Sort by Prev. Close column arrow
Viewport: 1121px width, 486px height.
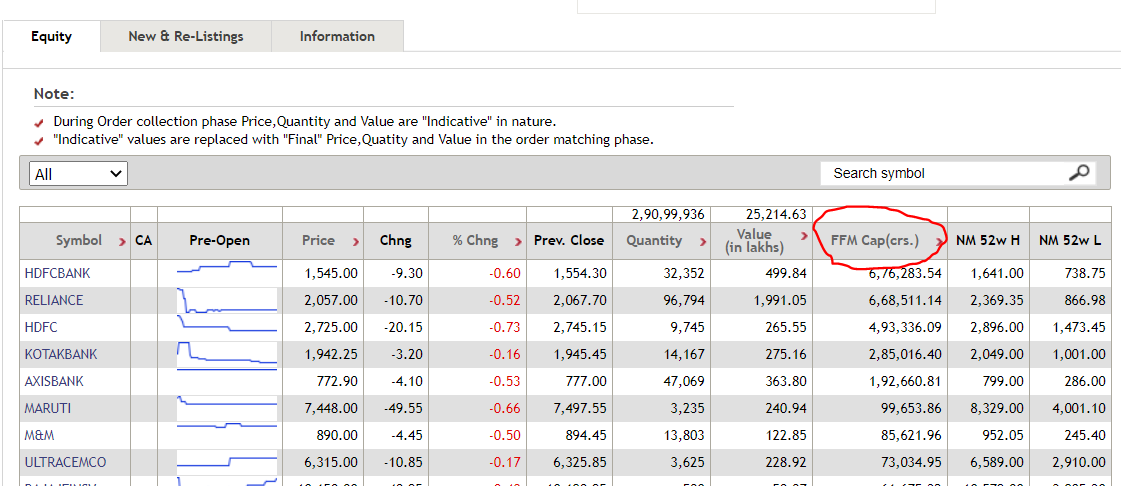click(612, 241)
